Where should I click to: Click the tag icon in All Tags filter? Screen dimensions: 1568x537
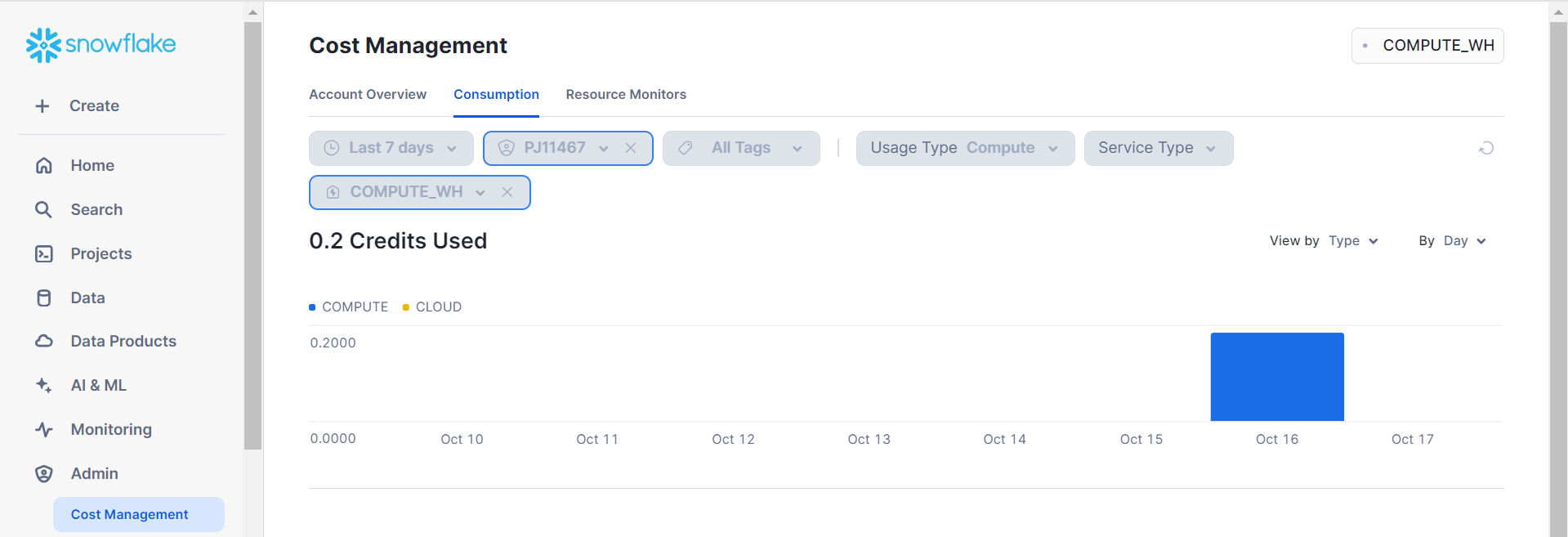tap(686, 148)
